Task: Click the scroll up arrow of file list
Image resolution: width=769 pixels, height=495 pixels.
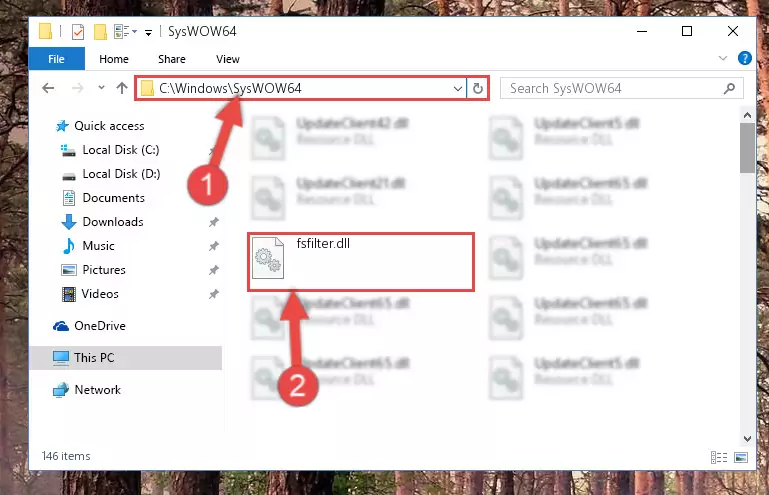Action: pyautogui.click(x=747, y=115)
